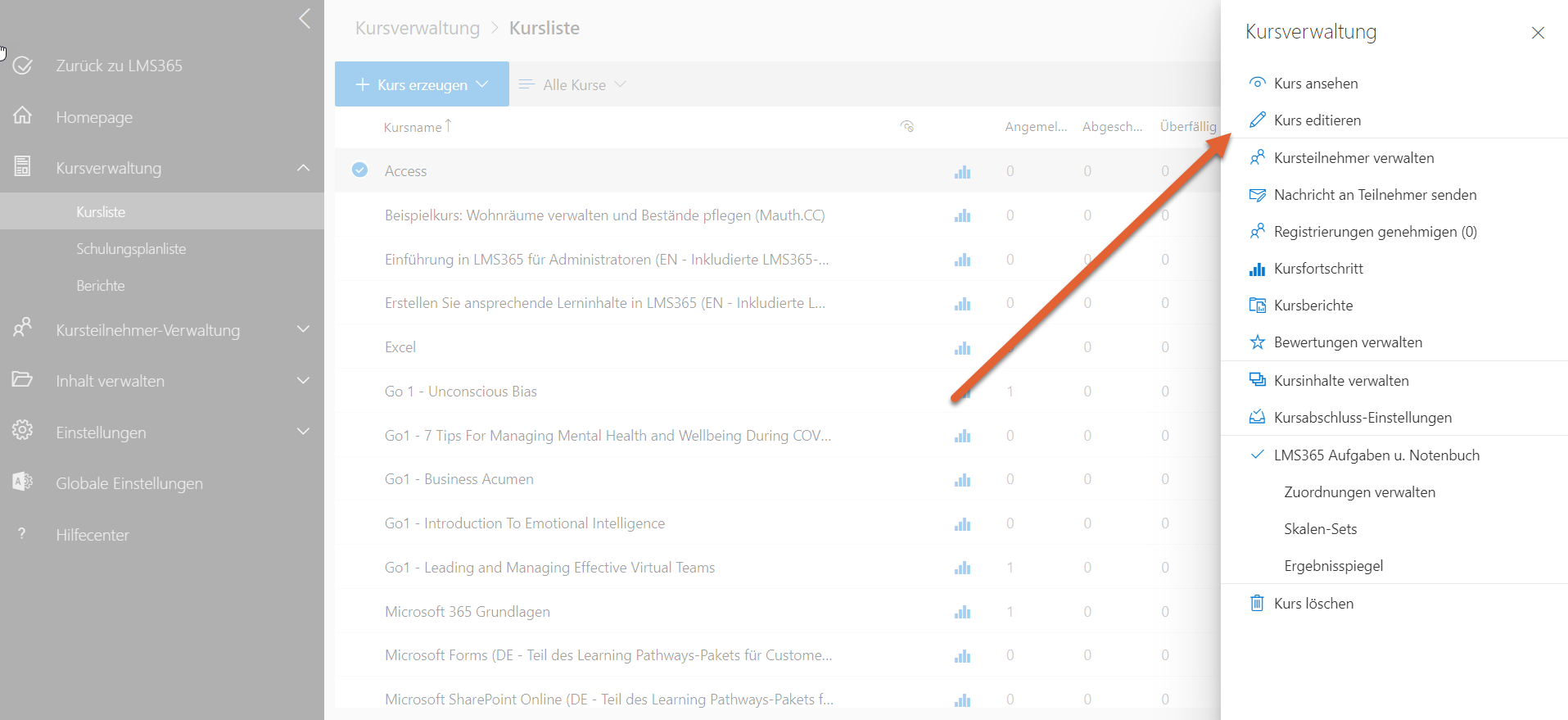Open the Microsoft 365 Grundlagen course link
The height and width of the screenshot is (720, 1568).
467,612
